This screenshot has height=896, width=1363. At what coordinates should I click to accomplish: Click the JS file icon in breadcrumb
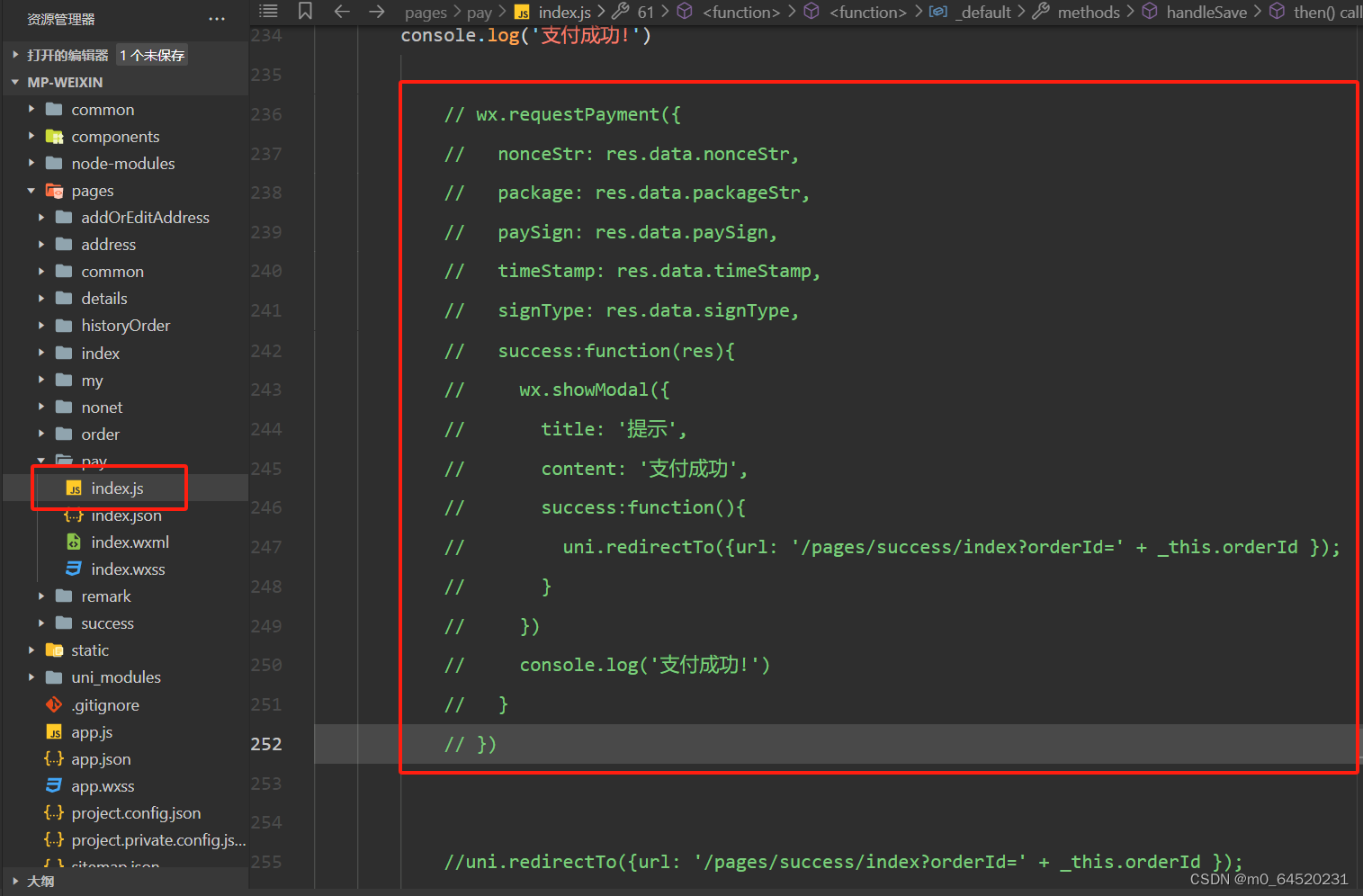pos(522,13)
